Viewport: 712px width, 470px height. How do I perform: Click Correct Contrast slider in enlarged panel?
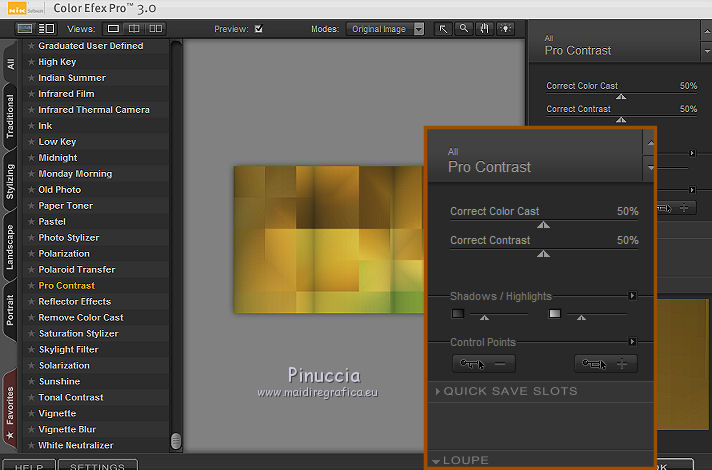tap(544, 254)
